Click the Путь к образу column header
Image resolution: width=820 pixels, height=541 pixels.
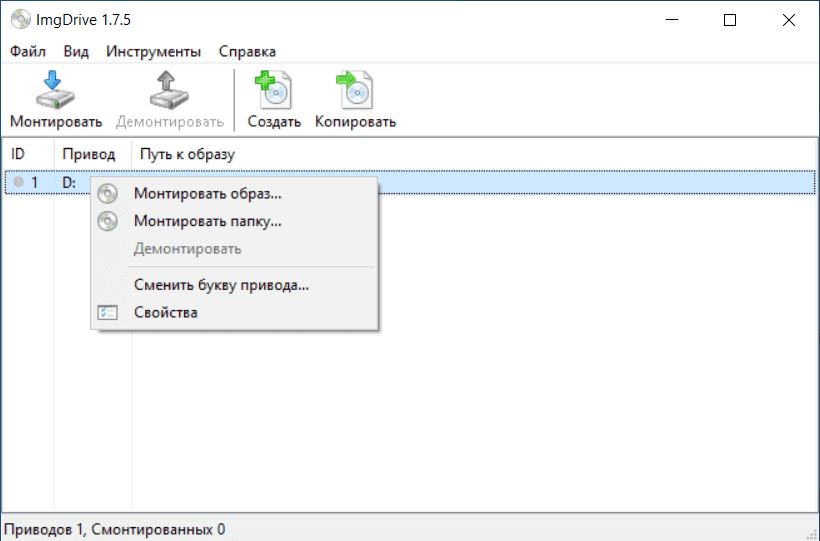click(x=187, y=154)
